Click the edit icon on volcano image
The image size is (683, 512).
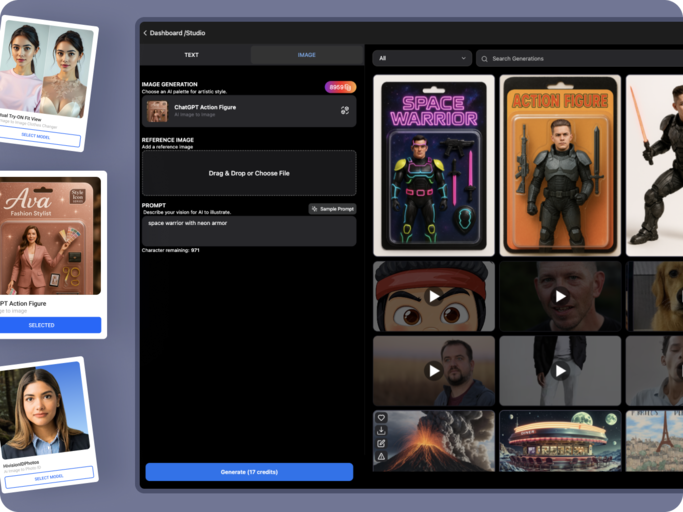click(381, 444)
